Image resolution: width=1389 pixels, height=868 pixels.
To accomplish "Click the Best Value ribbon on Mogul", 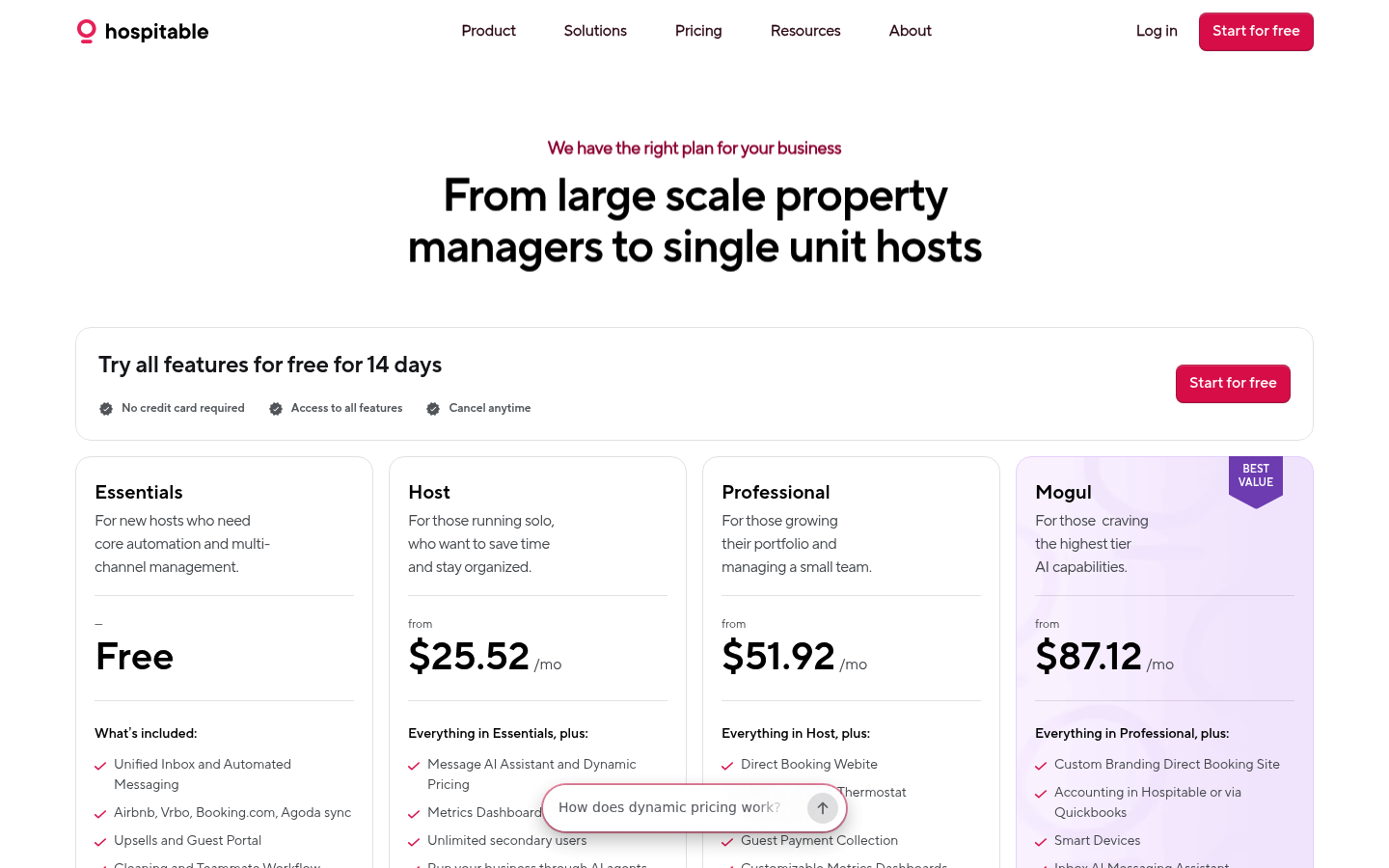I will point(1256,480).
